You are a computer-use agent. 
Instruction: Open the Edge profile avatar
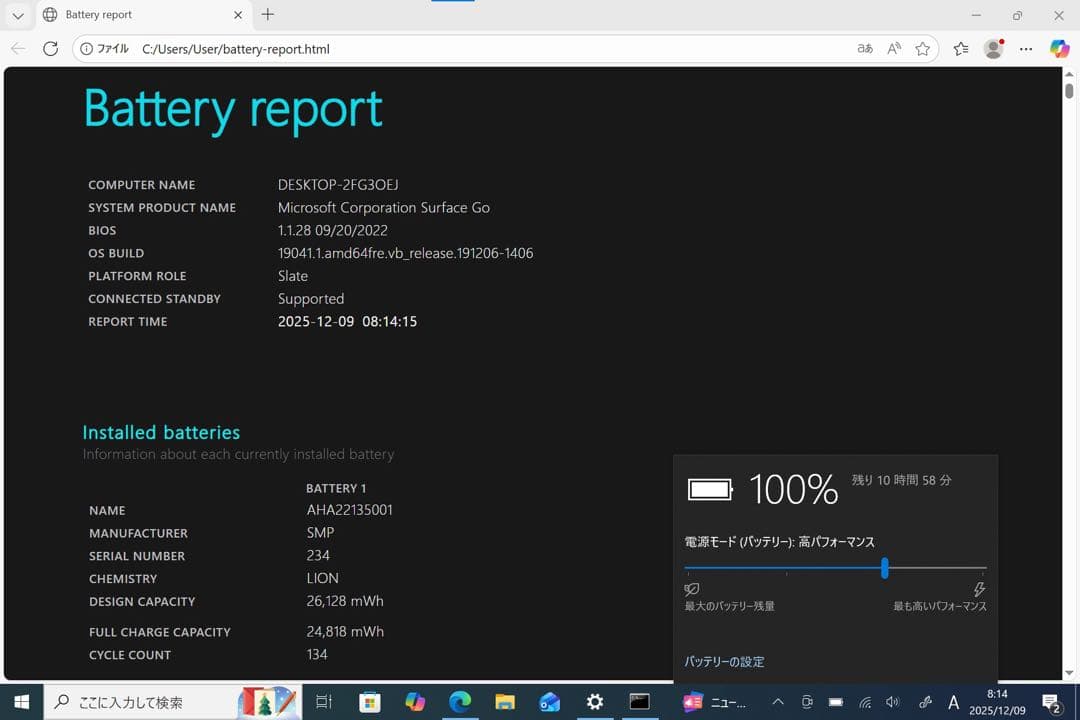(x=993, y=49)
